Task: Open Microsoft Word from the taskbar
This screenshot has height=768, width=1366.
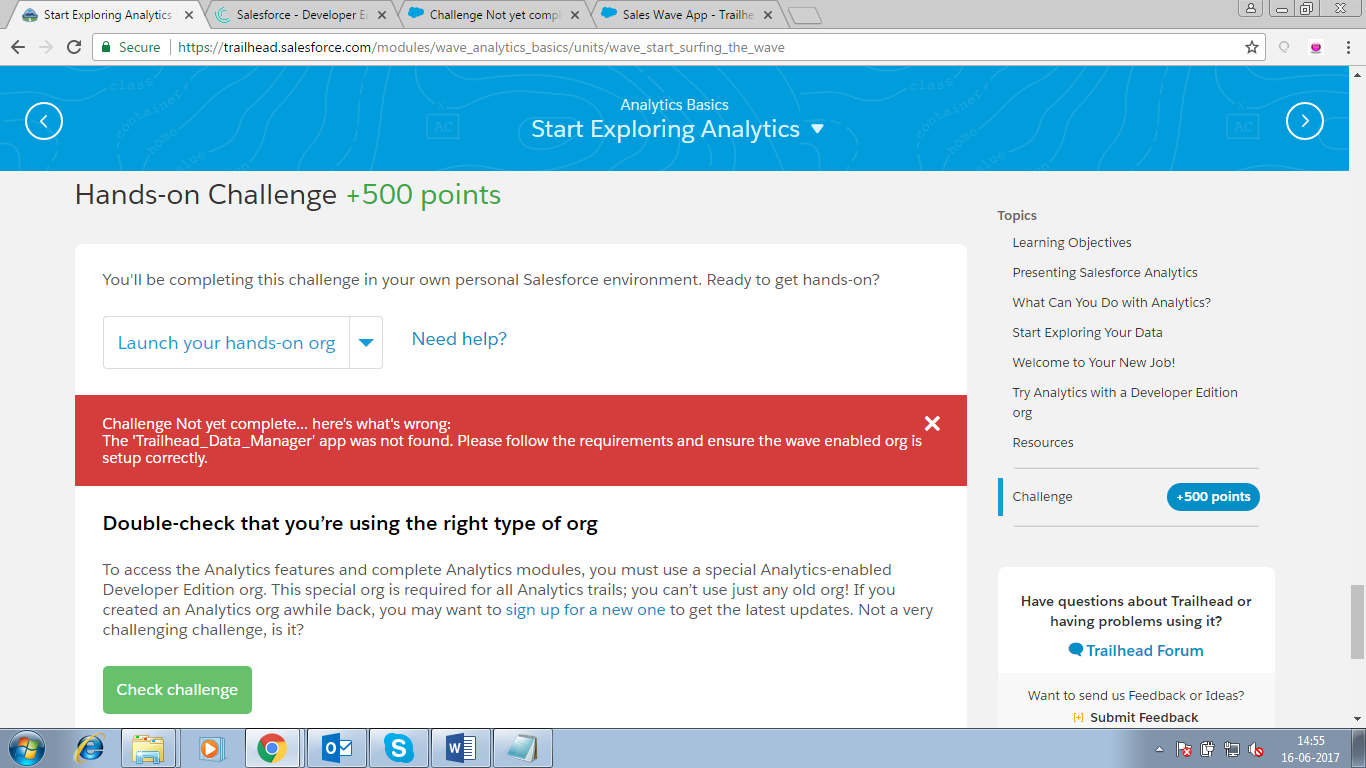Action: 461,748
